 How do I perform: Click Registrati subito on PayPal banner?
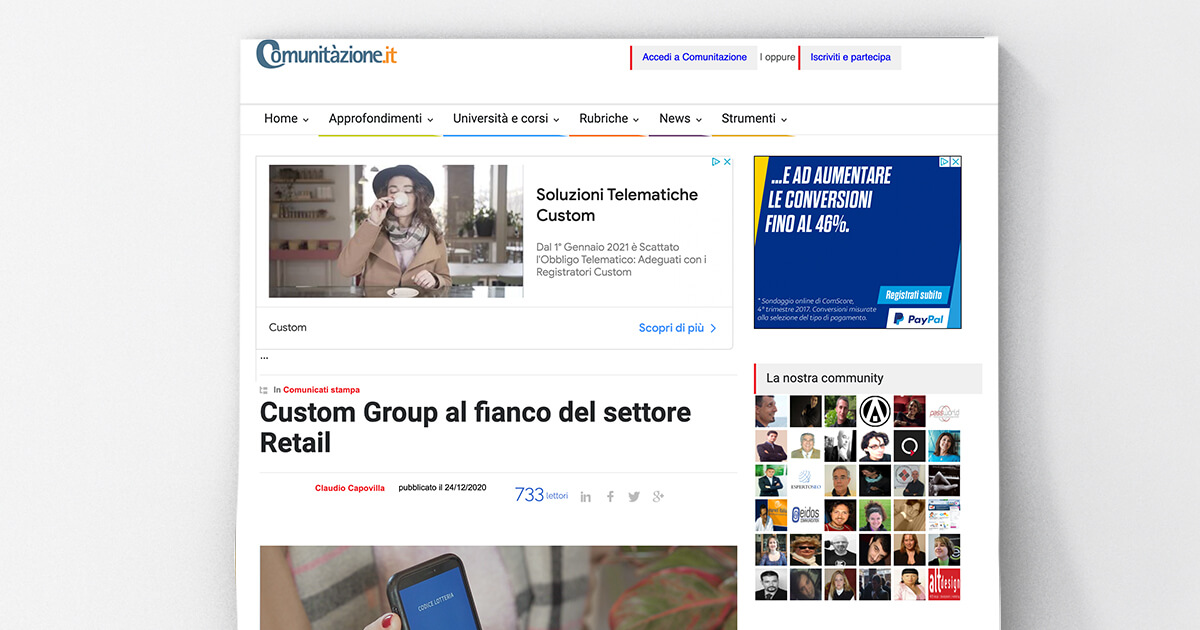[913, 295]
